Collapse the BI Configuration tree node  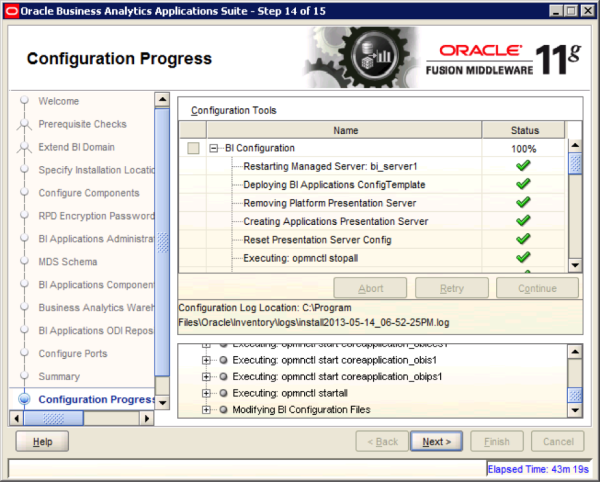coord(215,149)
